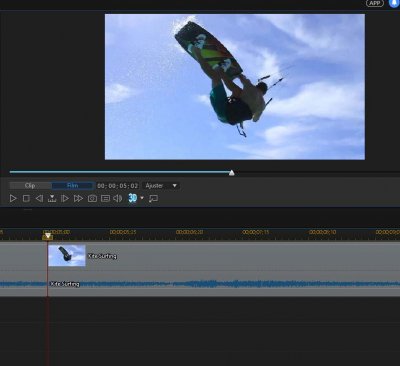Step back to the previous frame
This screenshot has height=366, width=400.
coord(39,199)
